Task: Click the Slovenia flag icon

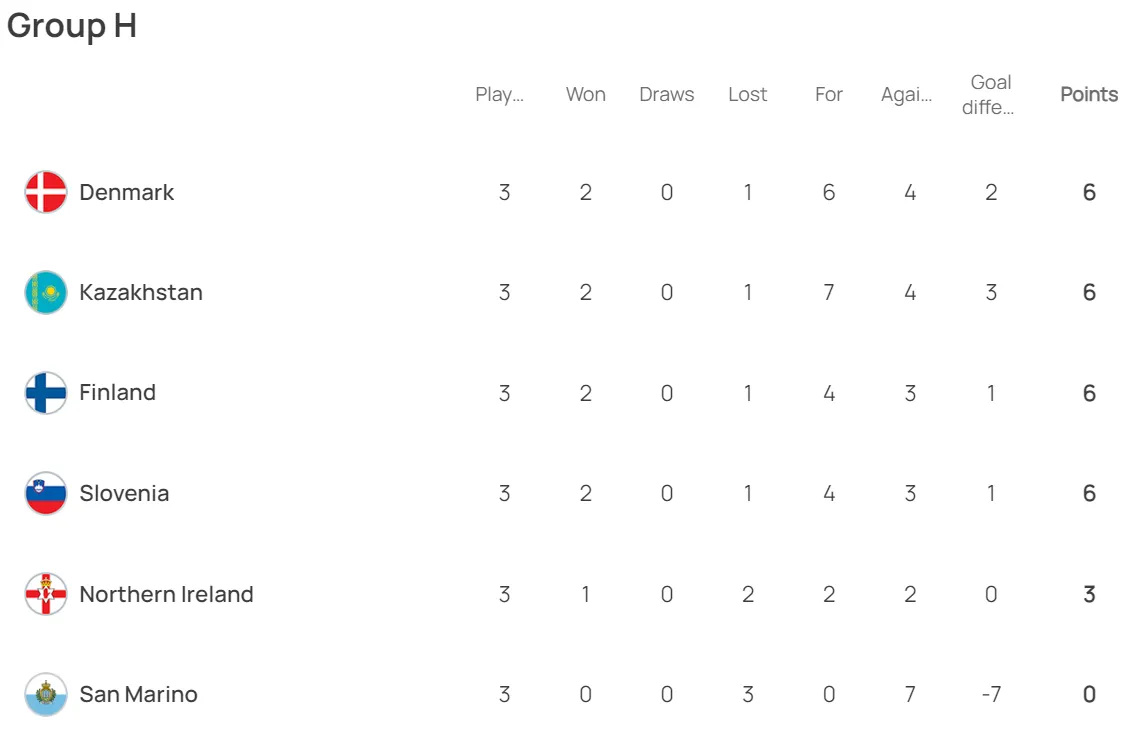Action: point(46,493)
